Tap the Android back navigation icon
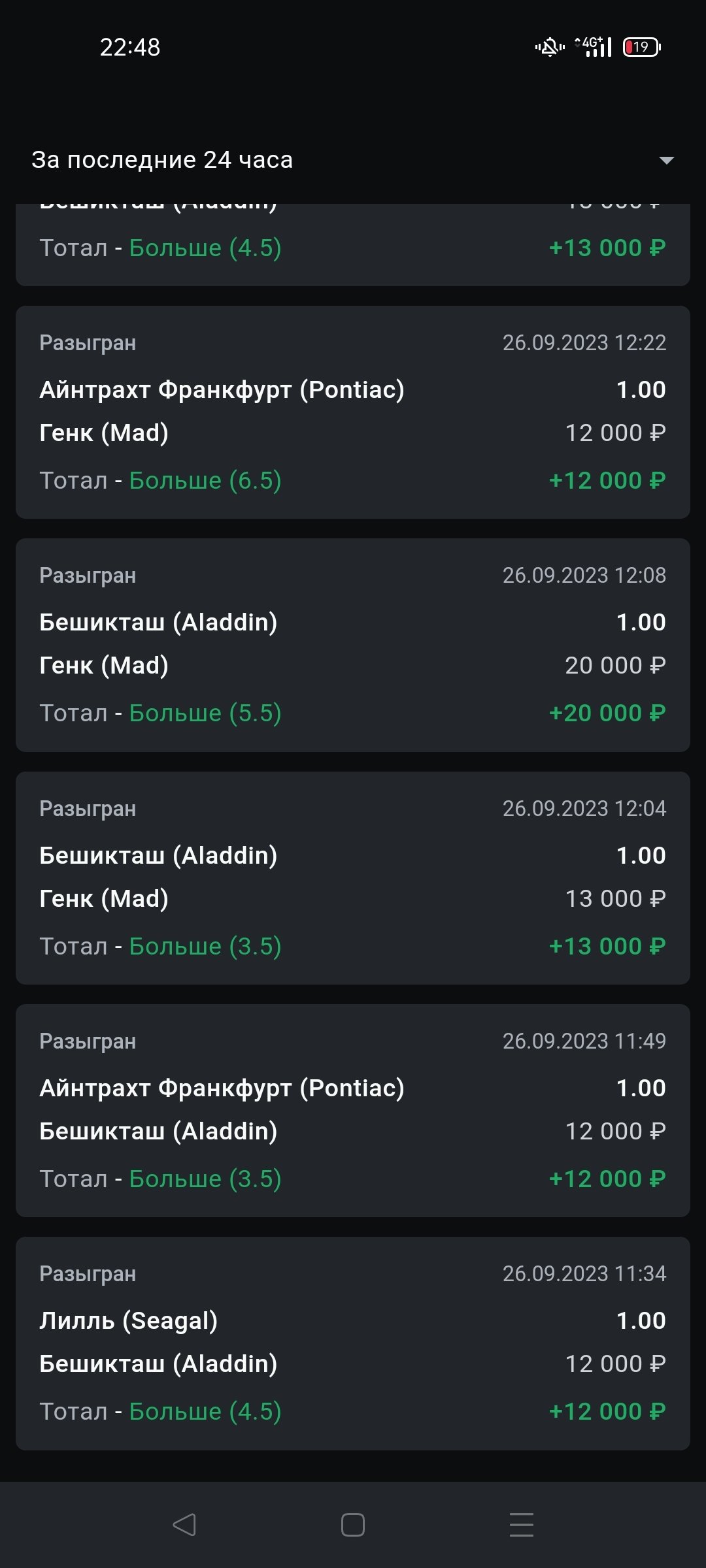706x1568 pixels. (x=184, y=1525)
